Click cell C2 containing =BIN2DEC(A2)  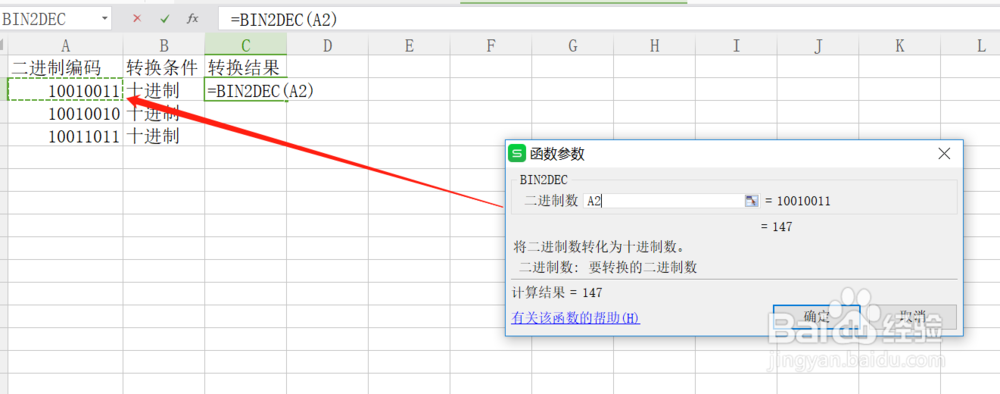tap(246, 90)
